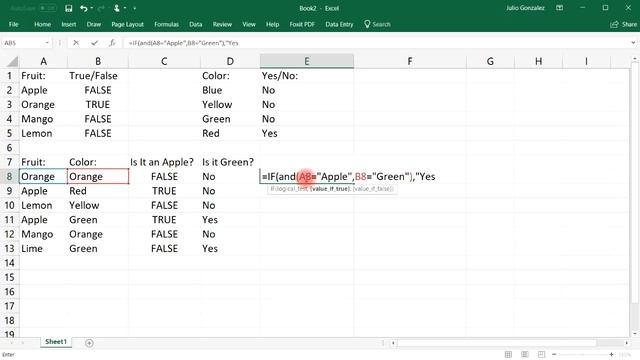
Task: Click logical_test in the IF tooltip
Action: pos(292,189)
